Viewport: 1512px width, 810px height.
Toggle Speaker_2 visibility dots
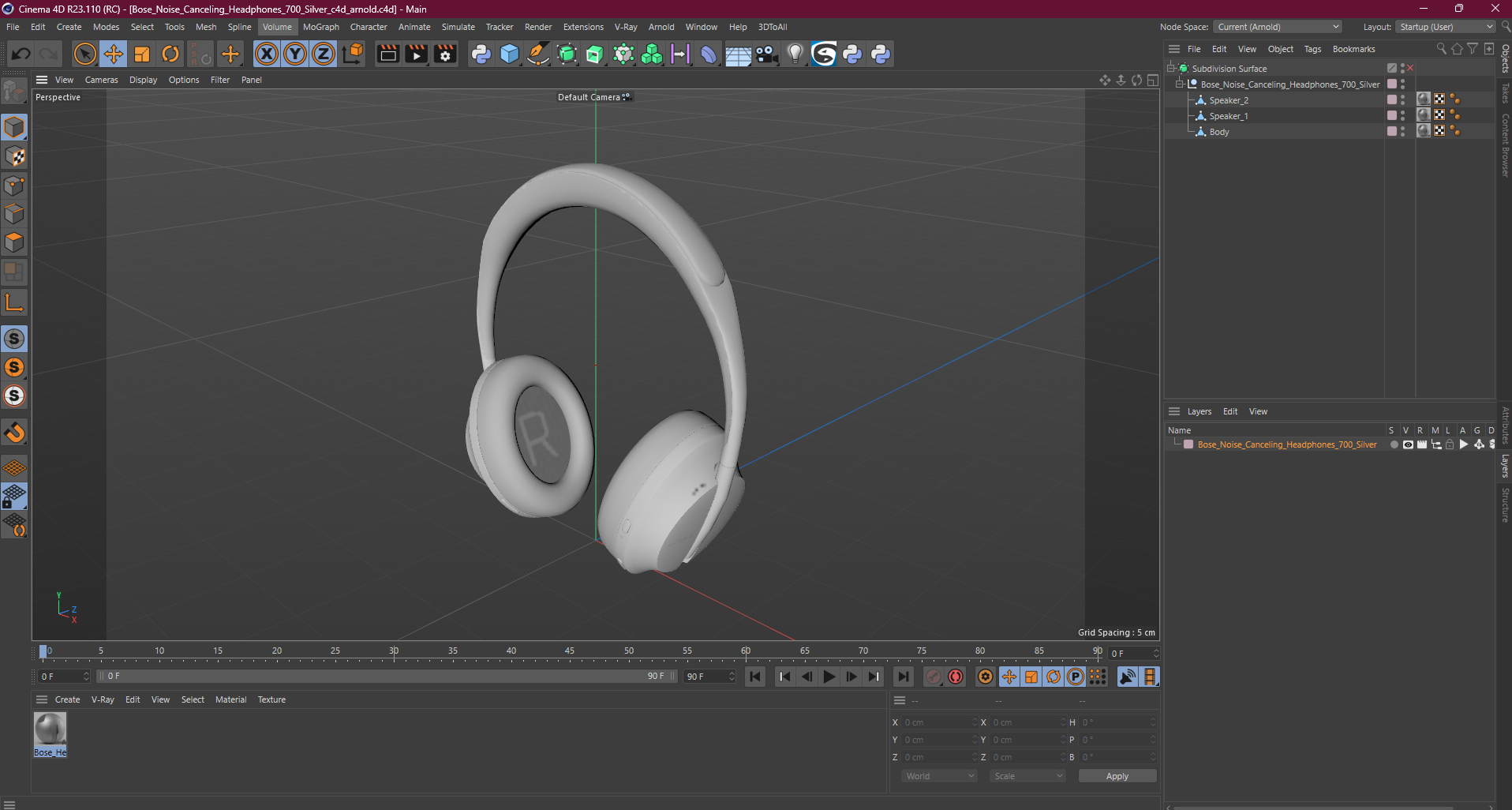pos(1402,100)
